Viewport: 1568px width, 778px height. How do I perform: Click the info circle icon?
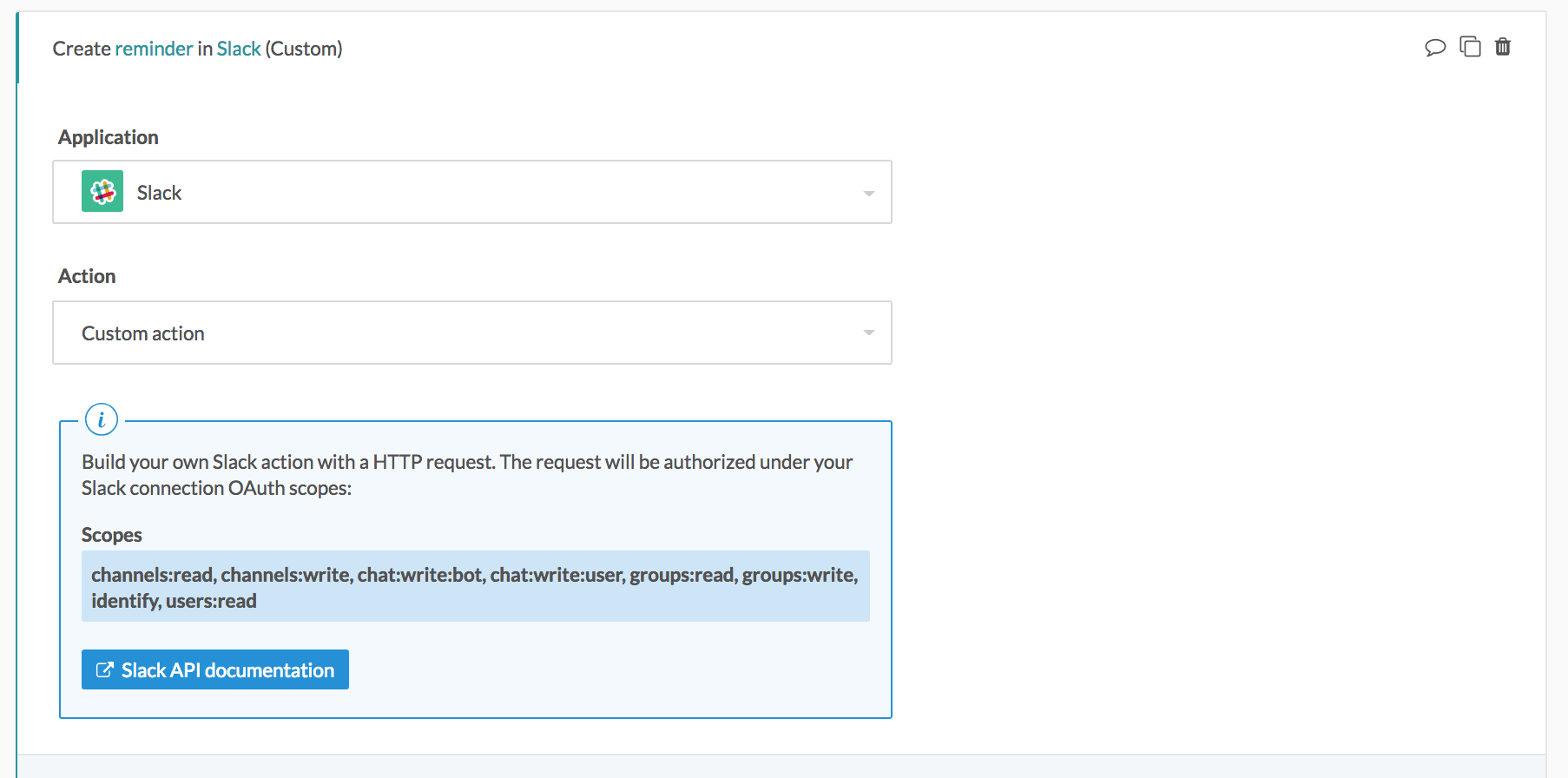click(x=102, y=420)
